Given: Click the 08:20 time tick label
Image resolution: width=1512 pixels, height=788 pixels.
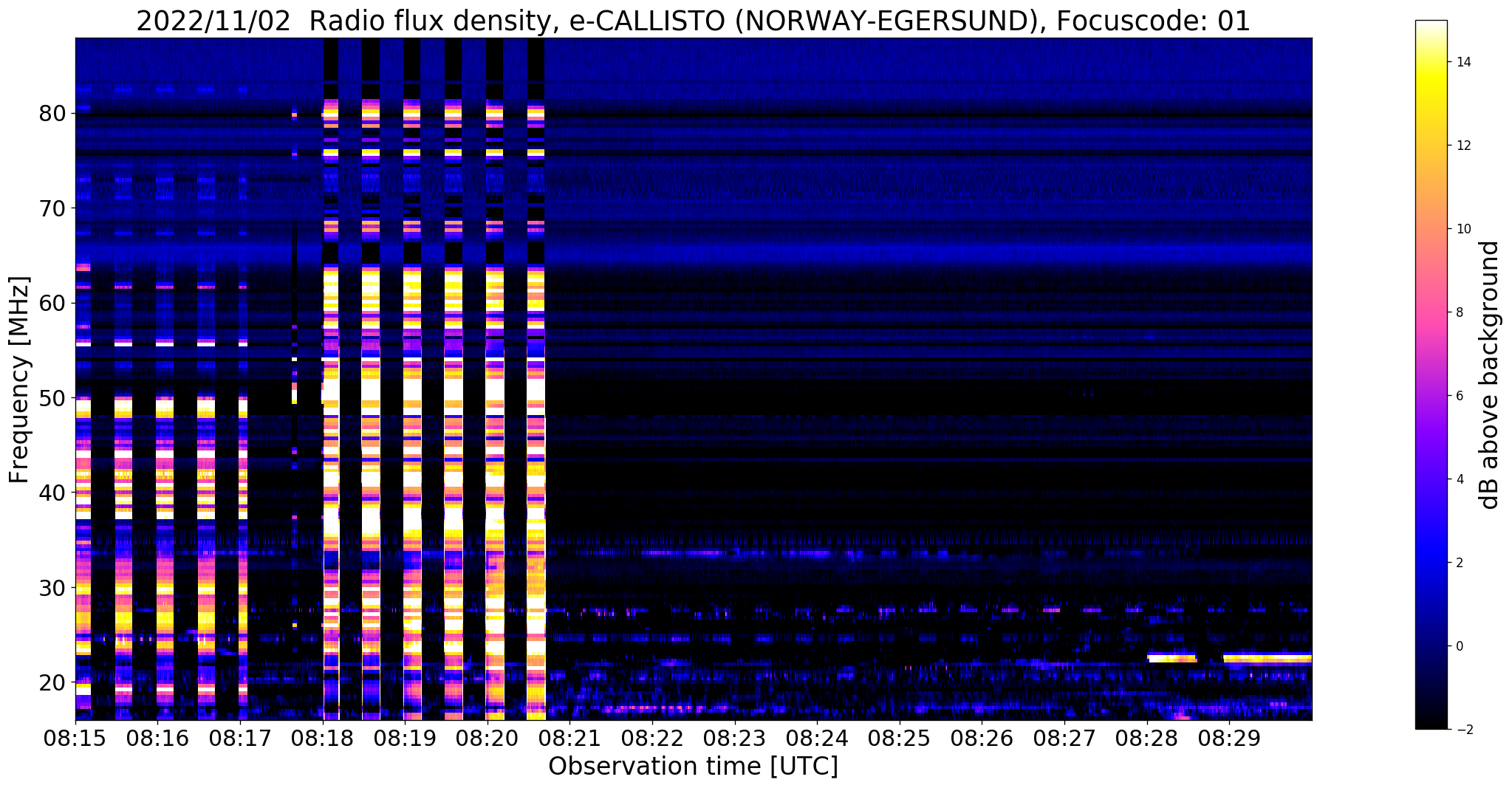Looking at the screenshot, I should click(x=488, y=738).
